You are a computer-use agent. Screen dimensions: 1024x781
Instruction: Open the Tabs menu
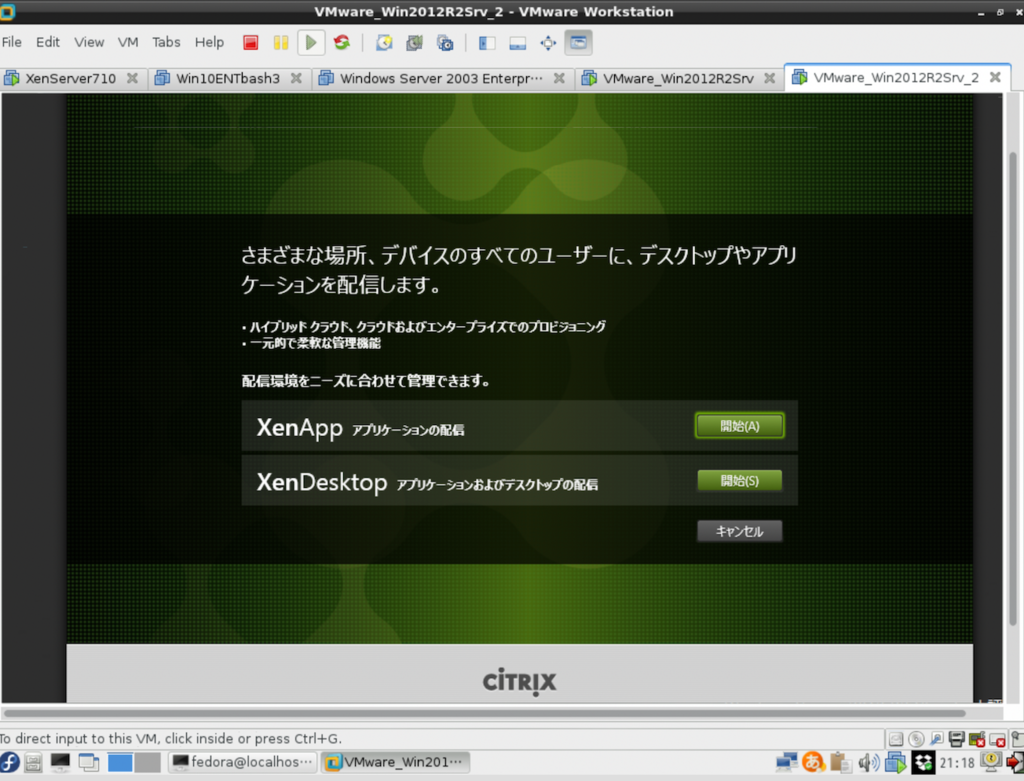coord(166,42)
